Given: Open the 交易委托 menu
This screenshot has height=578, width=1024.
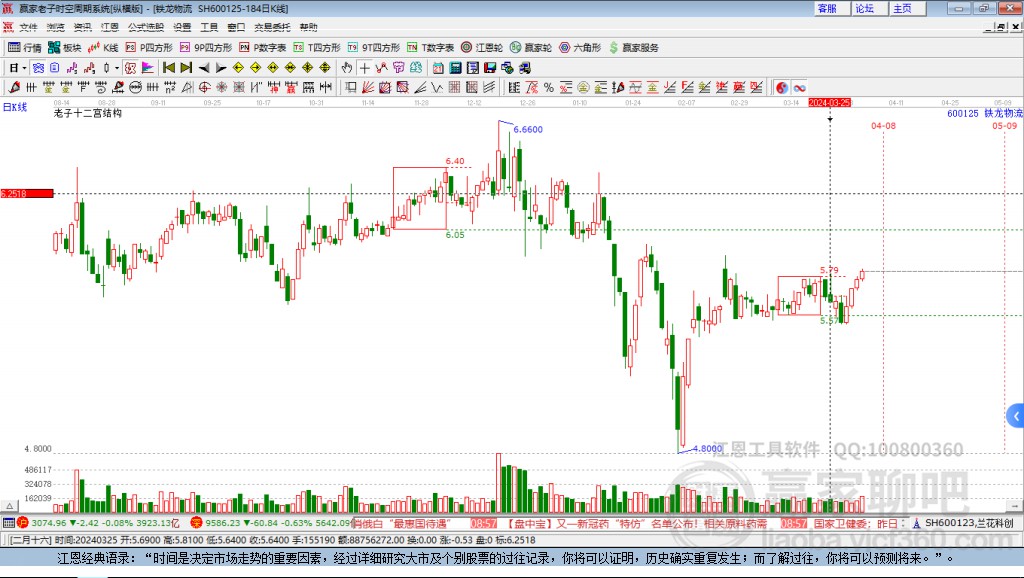Looking at the screenshot, I should pyautogui.click(x=272, y=27).
